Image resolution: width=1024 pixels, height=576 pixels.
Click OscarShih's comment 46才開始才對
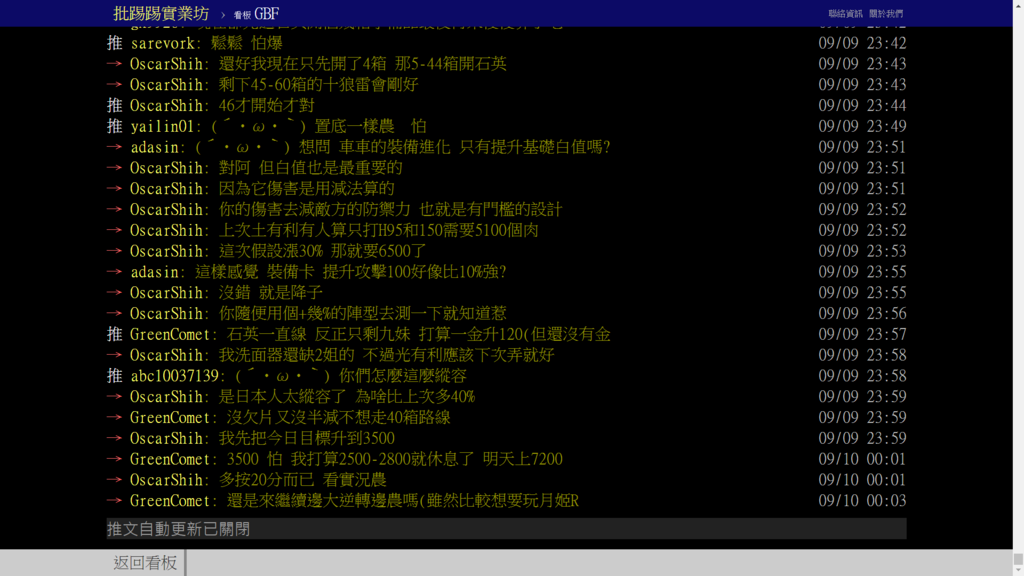coord(266,105)
